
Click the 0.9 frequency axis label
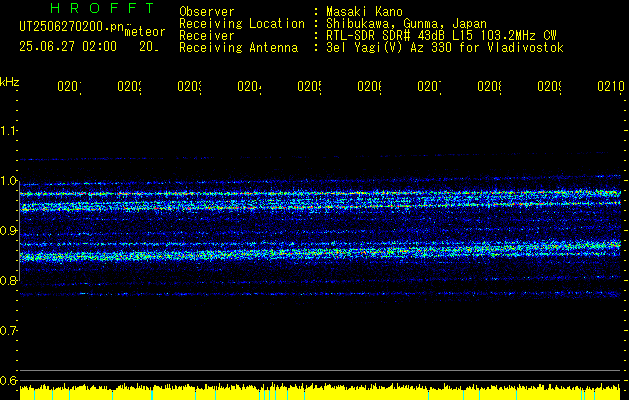point(8,231)
